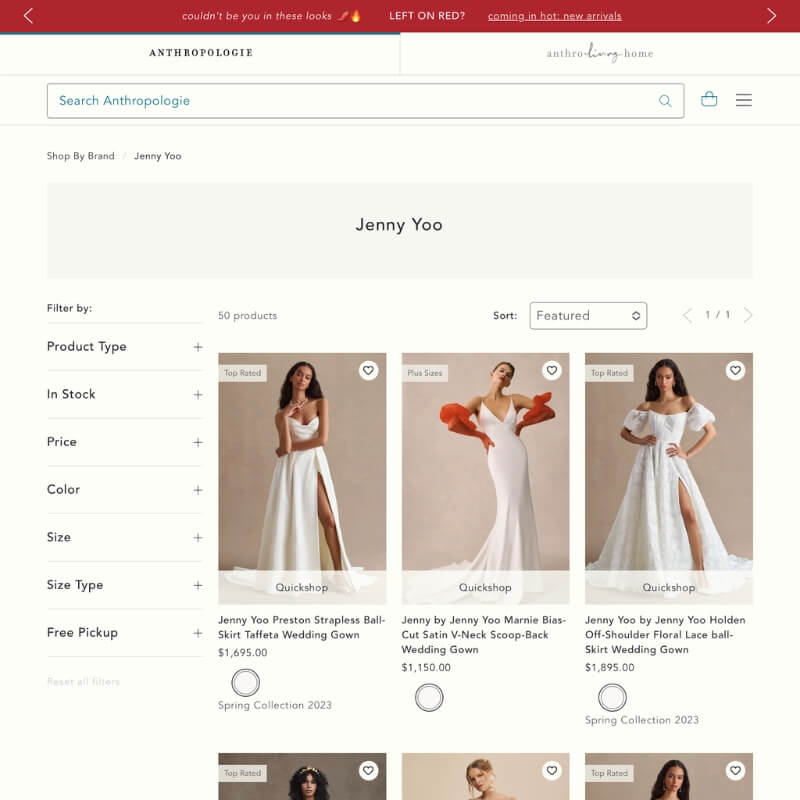The height and width of the screenshot is (800, 800).
Task: Click the Plus Sizes badge on Marnie gown
Action: click(x=424, y=373)
